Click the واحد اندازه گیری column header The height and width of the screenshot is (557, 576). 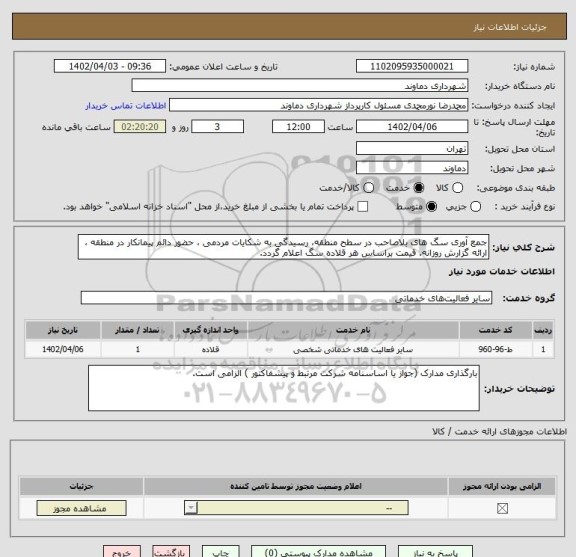coord(210,330)
